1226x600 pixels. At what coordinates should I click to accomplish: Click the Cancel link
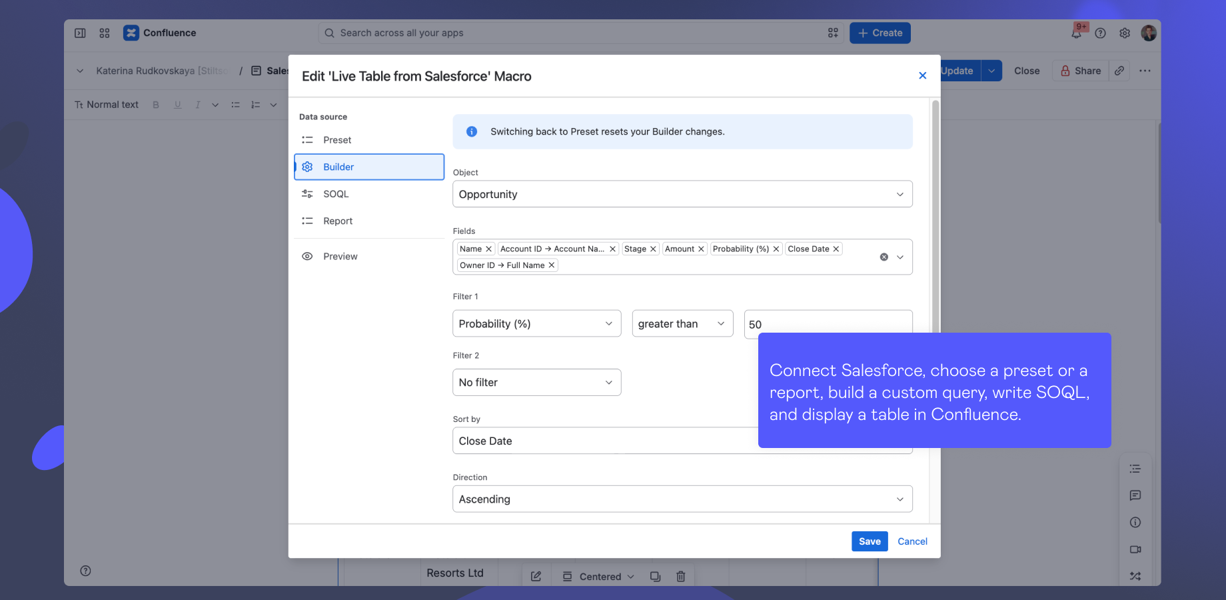912,541
